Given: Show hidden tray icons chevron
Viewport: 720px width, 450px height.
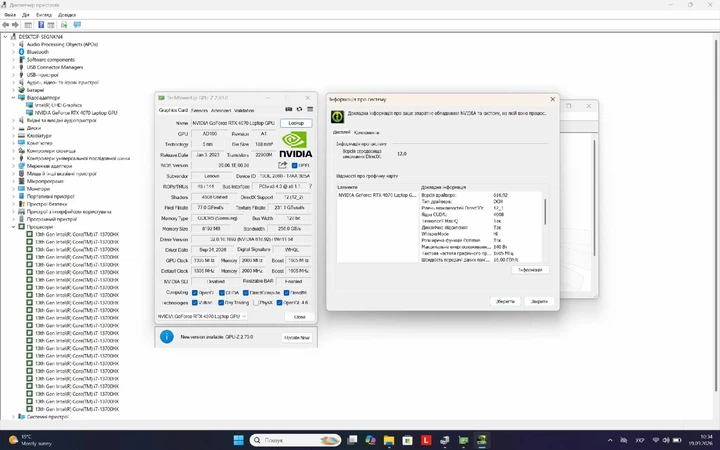Looking at the screenshot, I should click(610, 440).
